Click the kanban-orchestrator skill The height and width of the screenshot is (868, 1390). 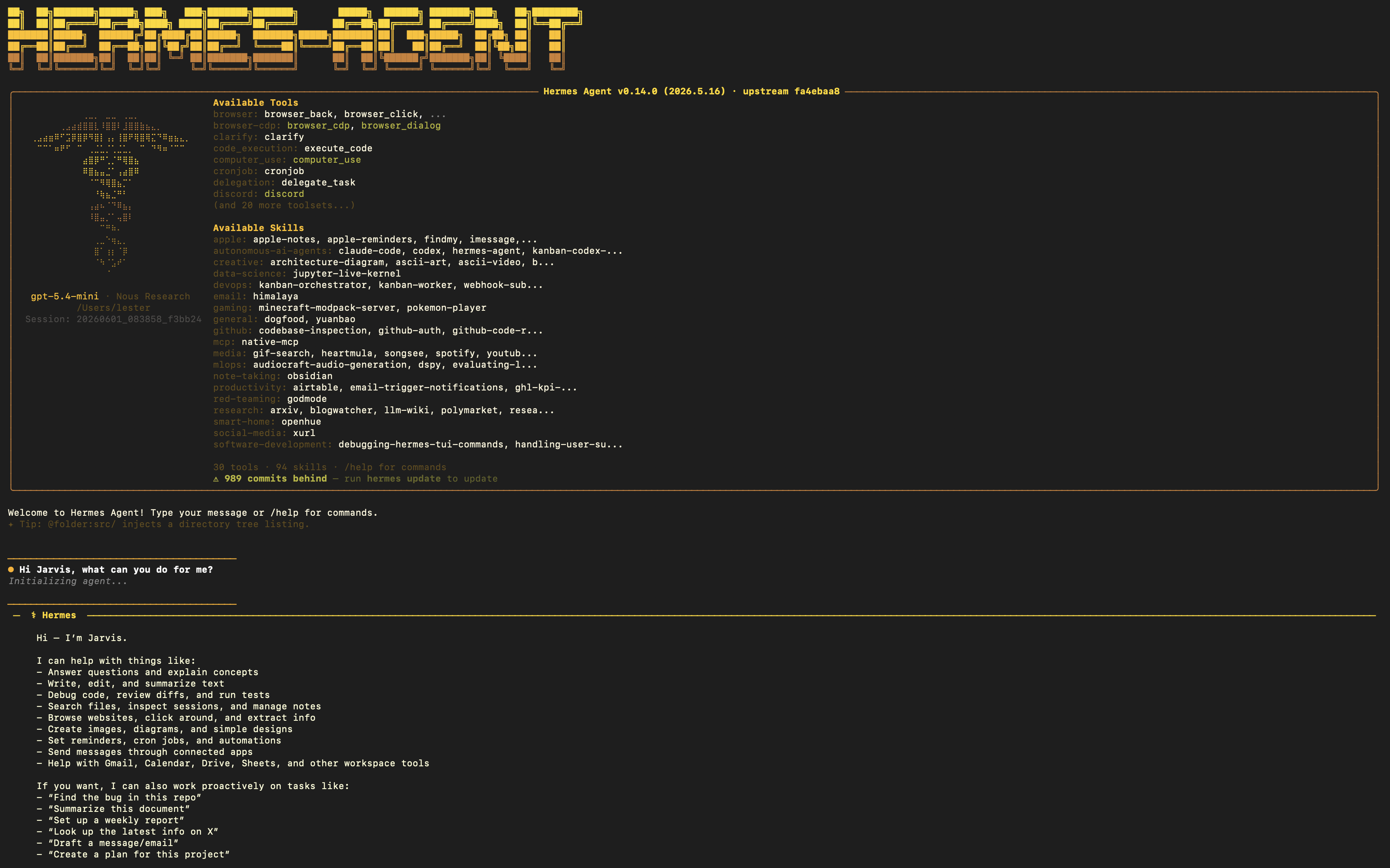[x=313, y=285]
